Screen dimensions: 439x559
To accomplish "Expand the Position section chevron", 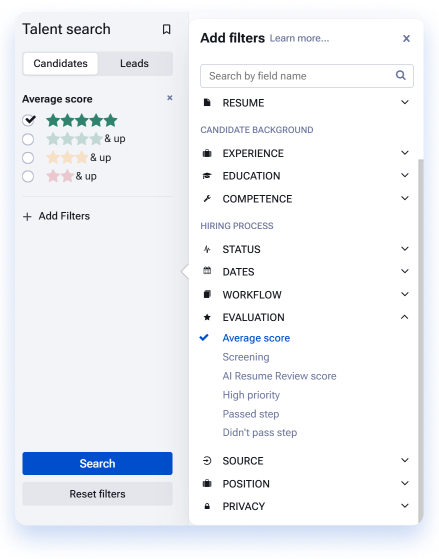I will tap(405, 483).
